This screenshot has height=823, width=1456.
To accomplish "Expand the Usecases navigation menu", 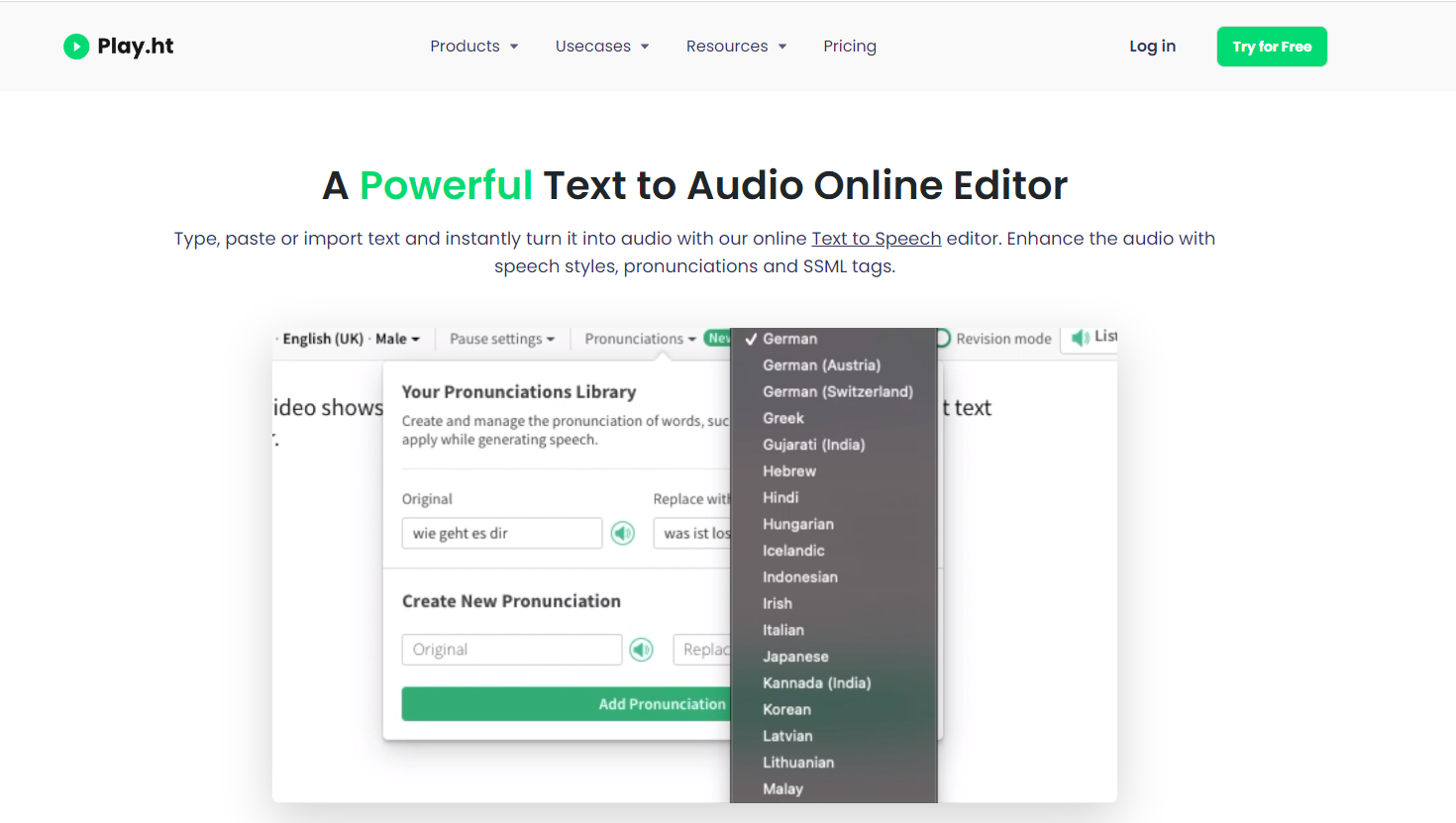I will 602,47.
